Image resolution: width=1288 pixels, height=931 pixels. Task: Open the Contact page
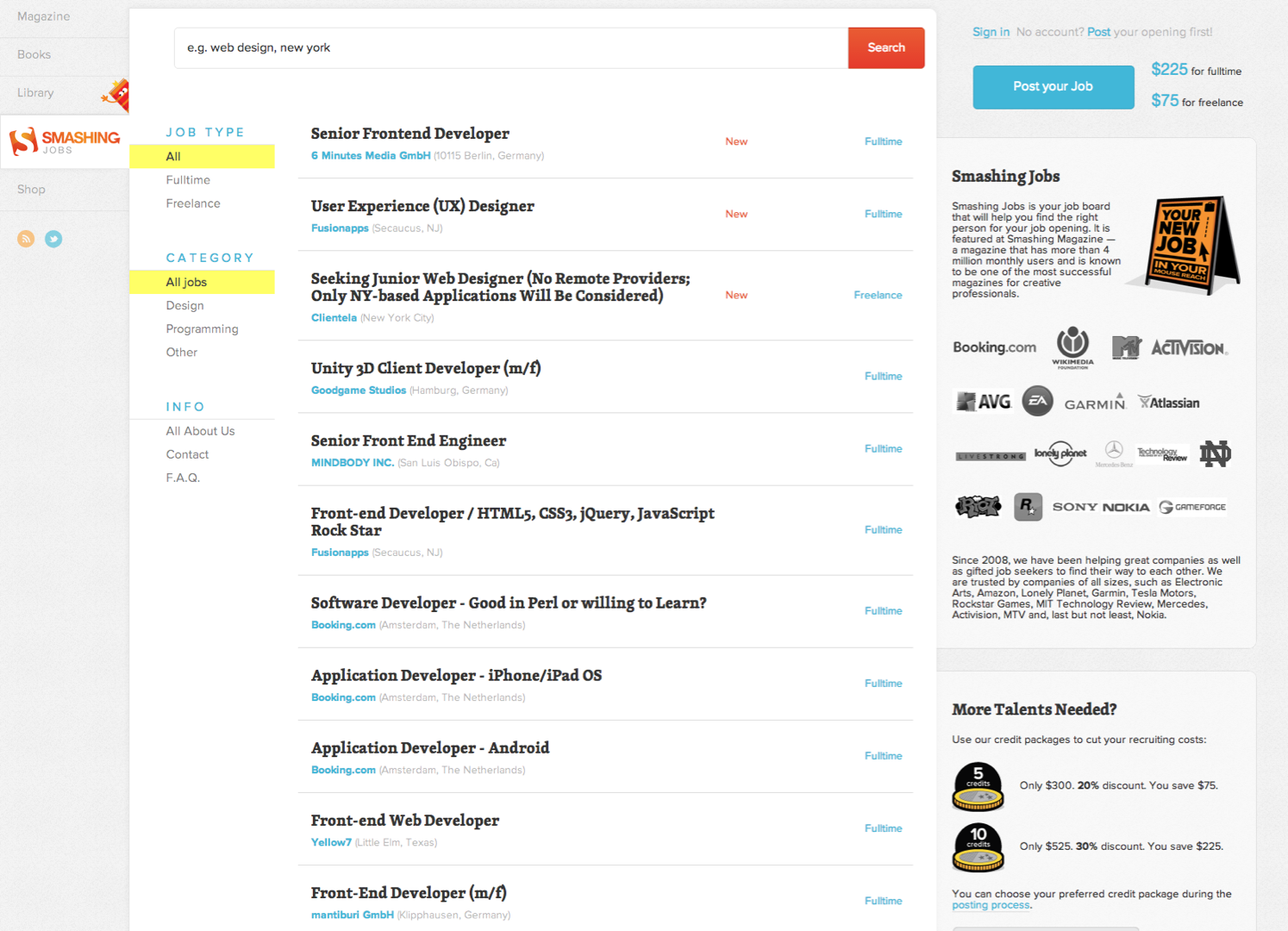coord(187,454)
